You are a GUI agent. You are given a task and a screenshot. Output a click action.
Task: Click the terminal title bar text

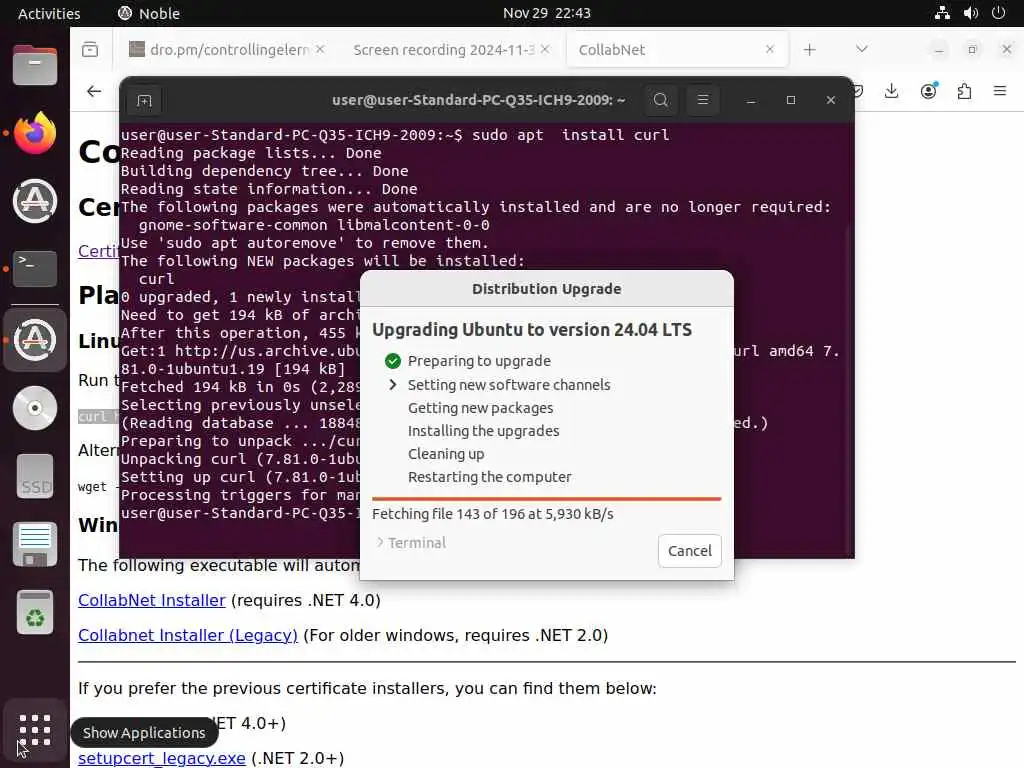[478, 100]
